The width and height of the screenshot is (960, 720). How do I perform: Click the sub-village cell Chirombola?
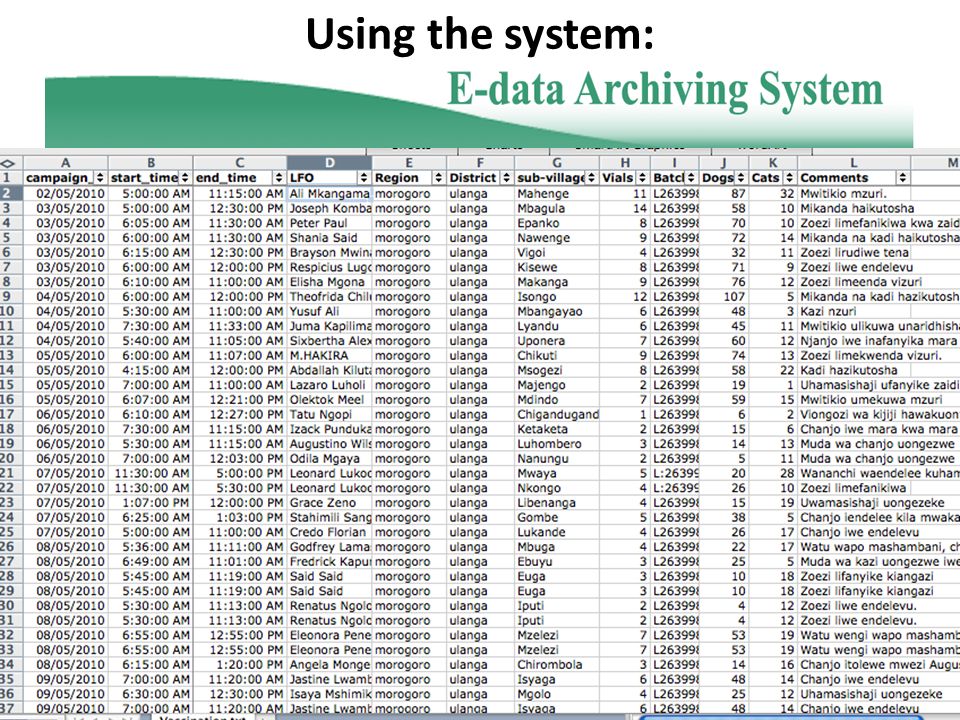pos(557,664)
